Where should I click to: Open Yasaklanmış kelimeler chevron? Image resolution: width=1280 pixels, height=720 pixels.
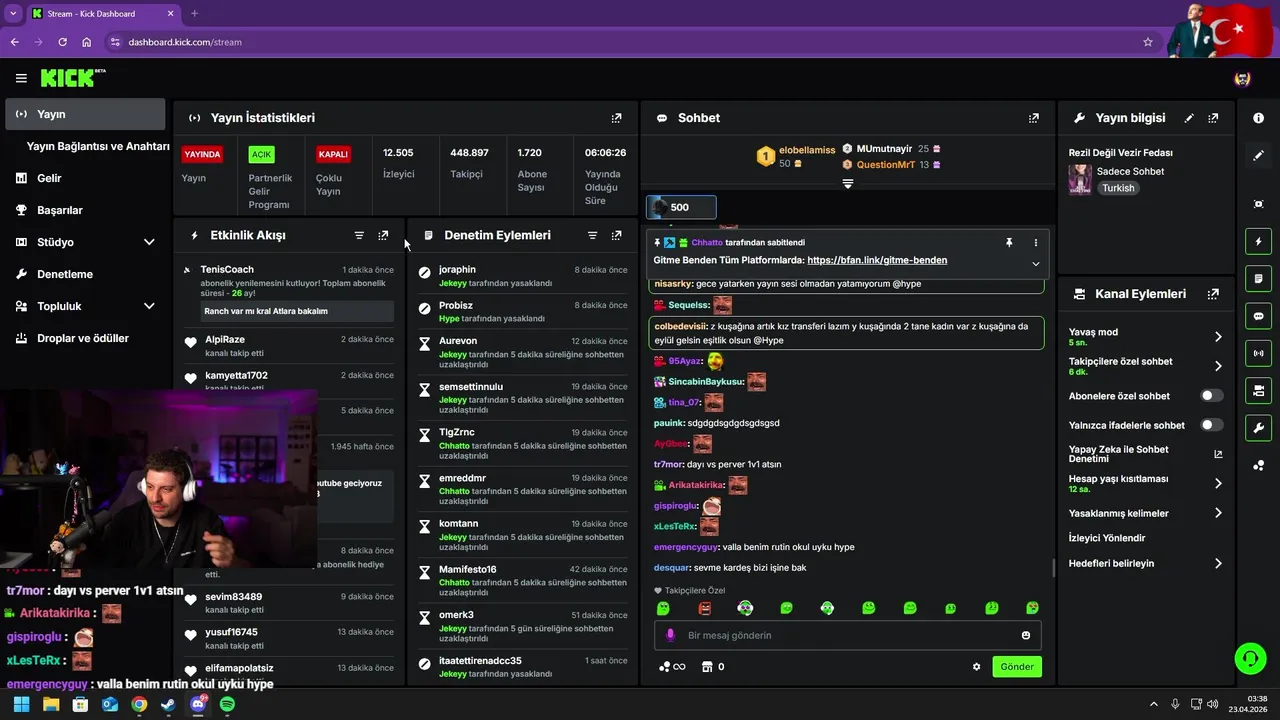(x=1218, y=513)
